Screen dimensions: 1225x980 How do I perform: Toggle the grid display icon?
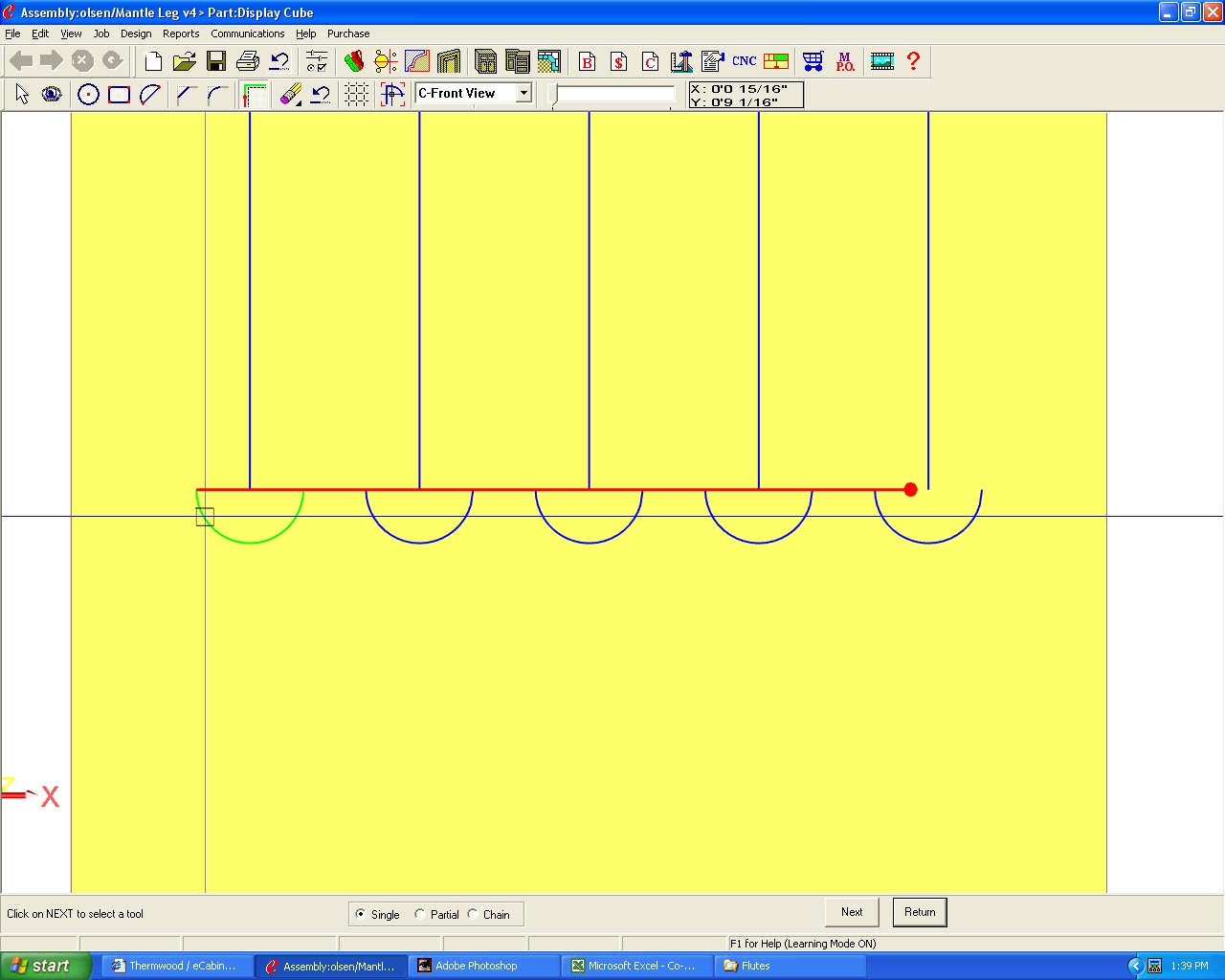pos(356,94)
